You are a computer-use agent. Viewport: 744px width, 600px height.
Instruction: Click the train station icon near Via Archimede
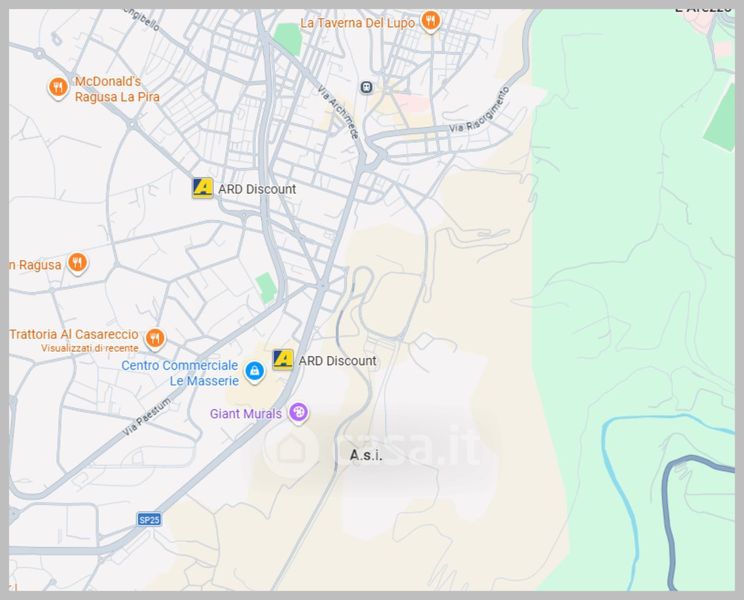367,87
